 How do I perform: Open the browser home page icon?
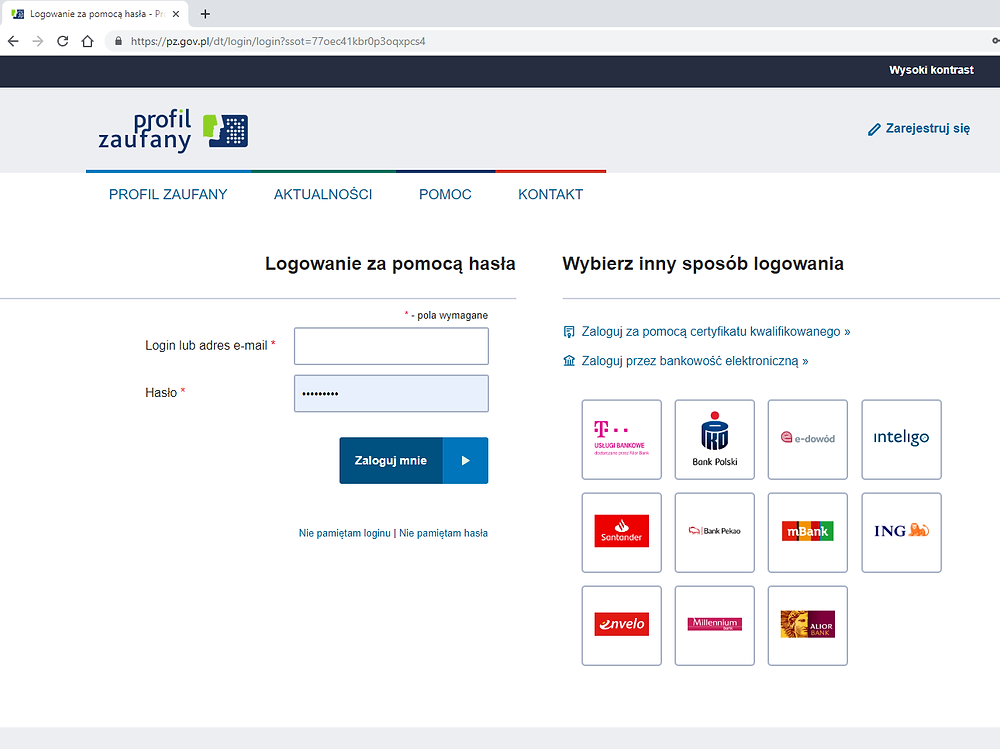pyautogui.click(x=87, y=41)
